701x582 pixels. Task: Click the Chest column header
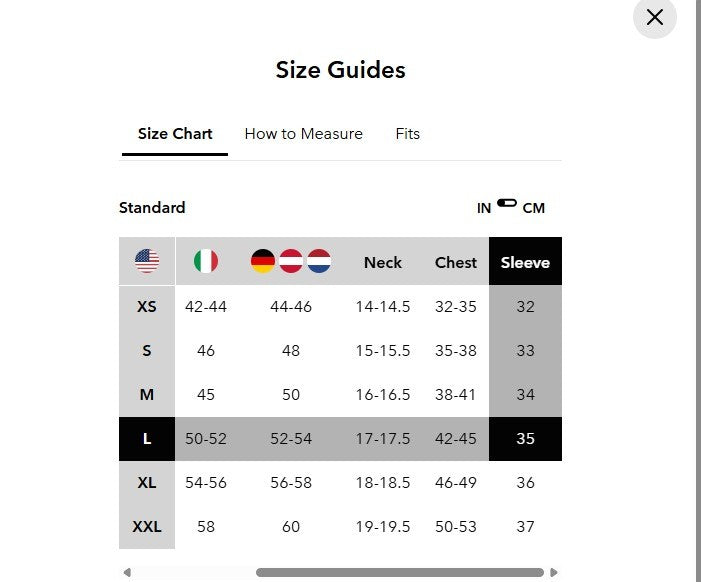click(x=456, y=262)
